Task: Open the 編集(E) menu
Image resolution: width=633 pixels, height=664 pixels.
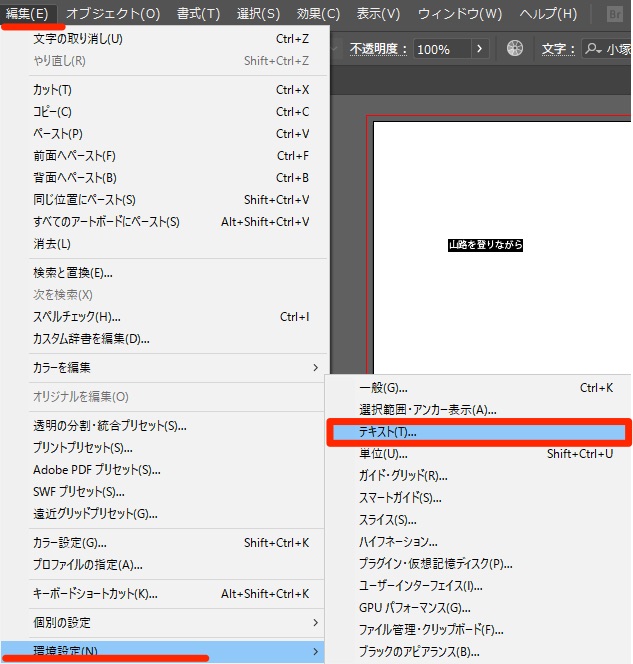Action: (x=27, y=14)
